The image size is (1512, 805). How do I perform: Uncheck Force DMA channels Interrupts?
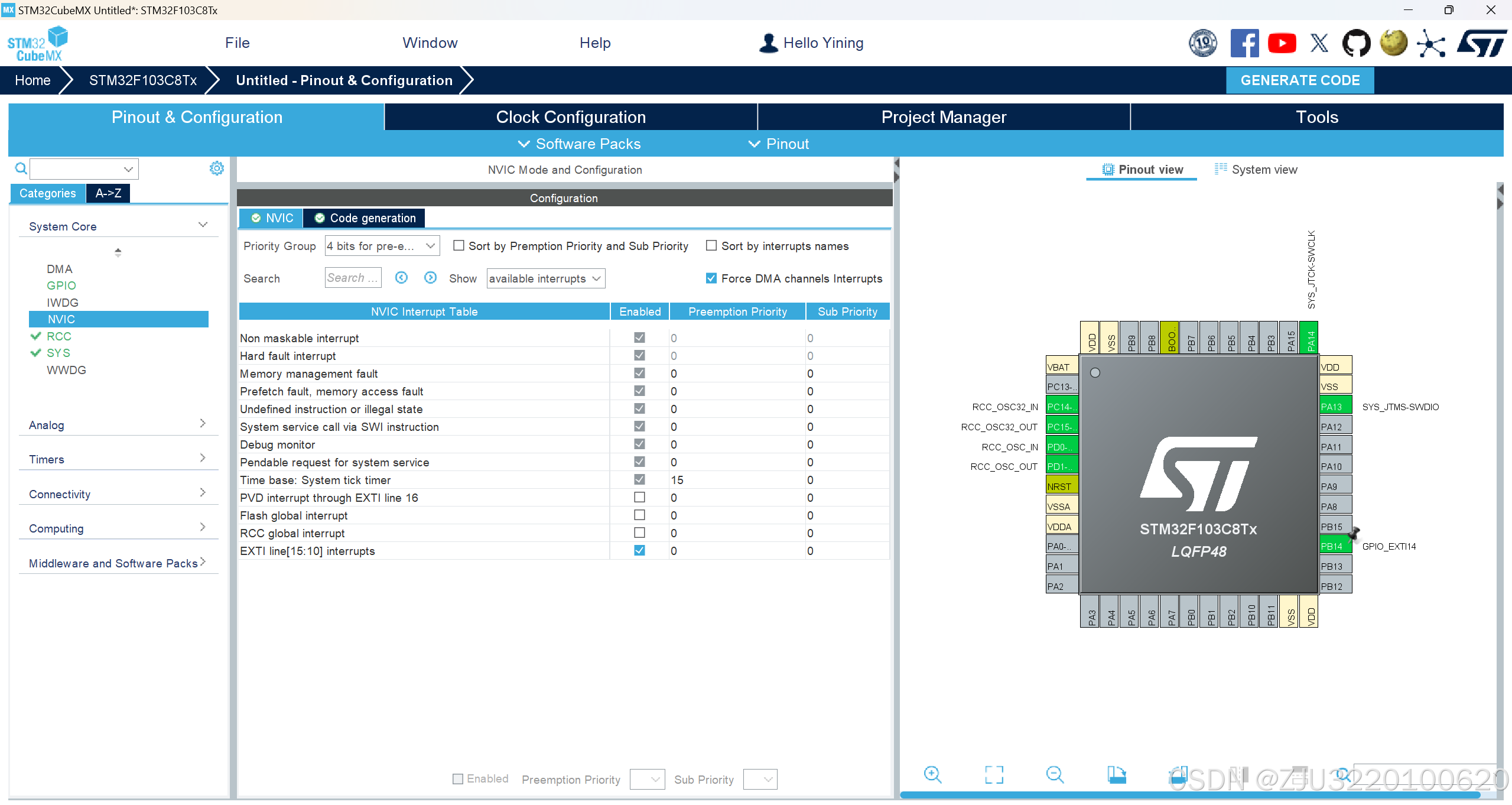[x=711, y=278]
